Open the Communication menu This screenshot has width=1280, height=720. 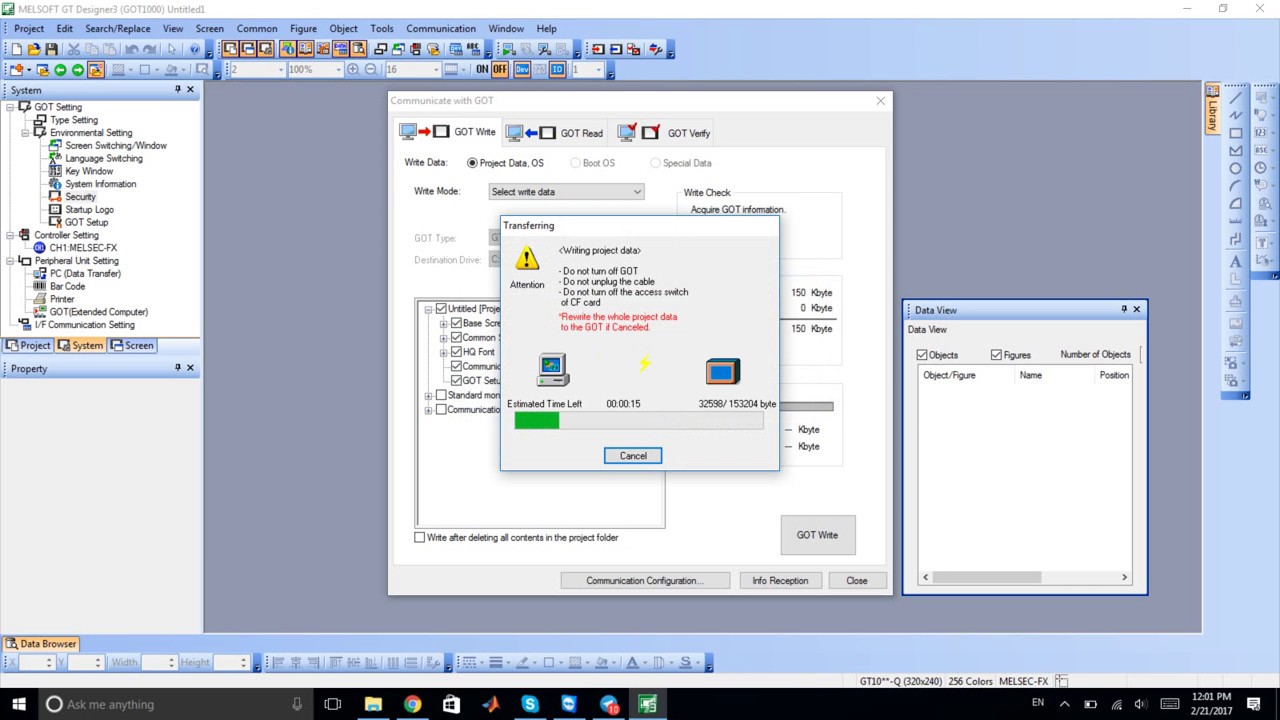click(441, 29)
